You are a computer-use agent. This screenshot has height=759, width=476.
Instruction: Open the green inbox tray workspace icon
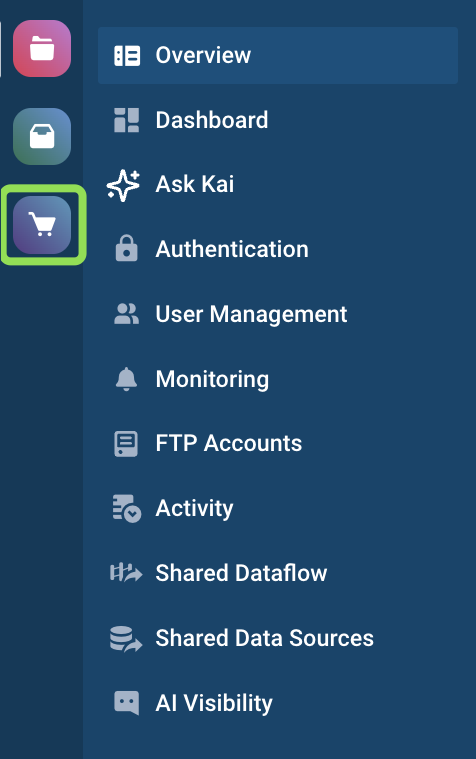click(x=42, y=137)
